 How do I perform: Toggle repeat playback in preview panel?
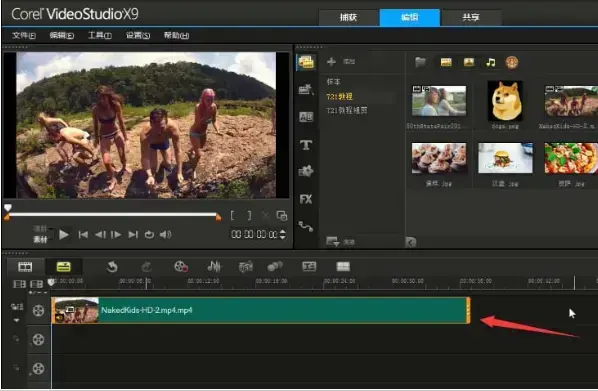pos(149,235)
